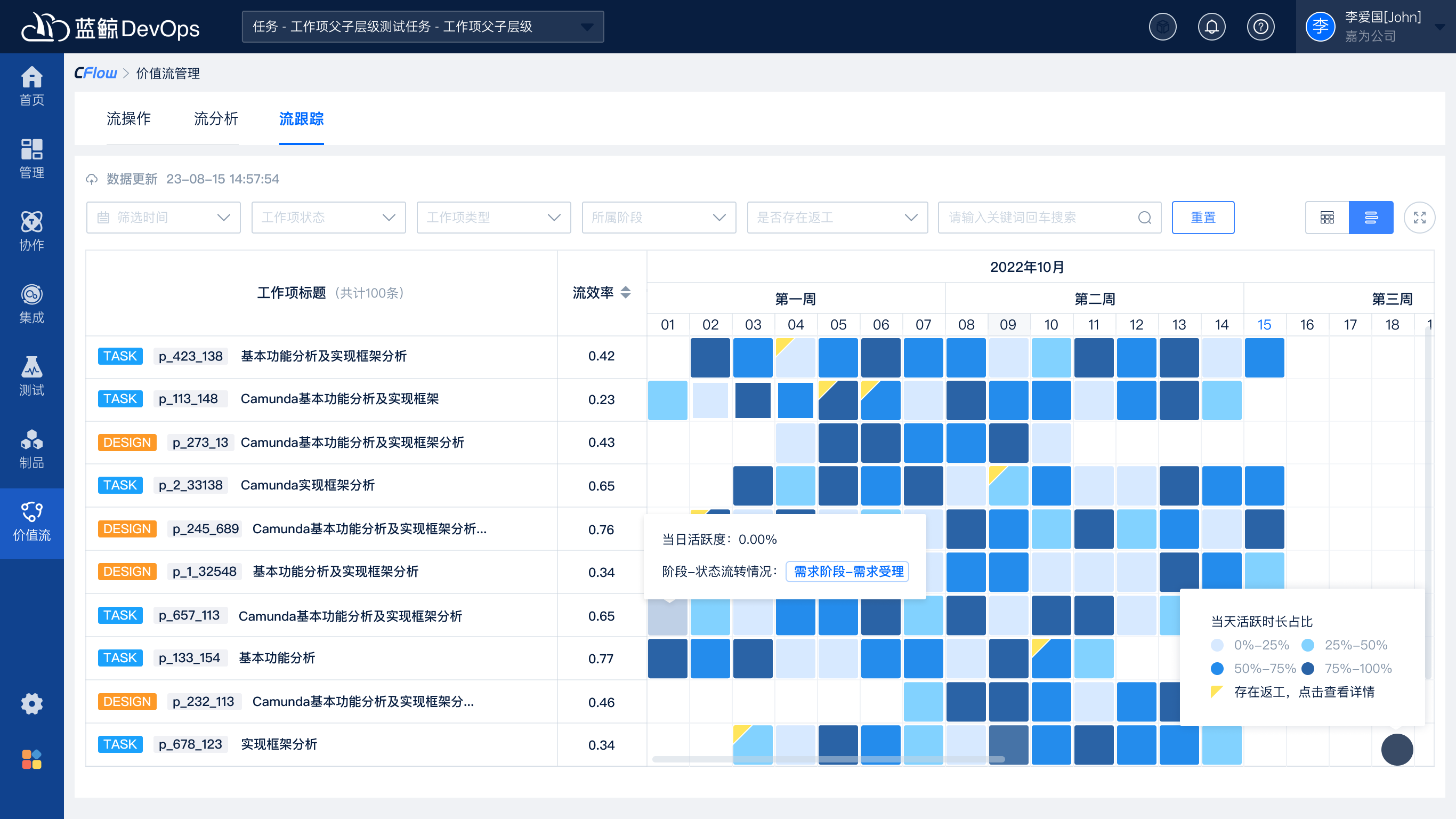Open the 协作 collaboration sidebar icon

point(31,230)
